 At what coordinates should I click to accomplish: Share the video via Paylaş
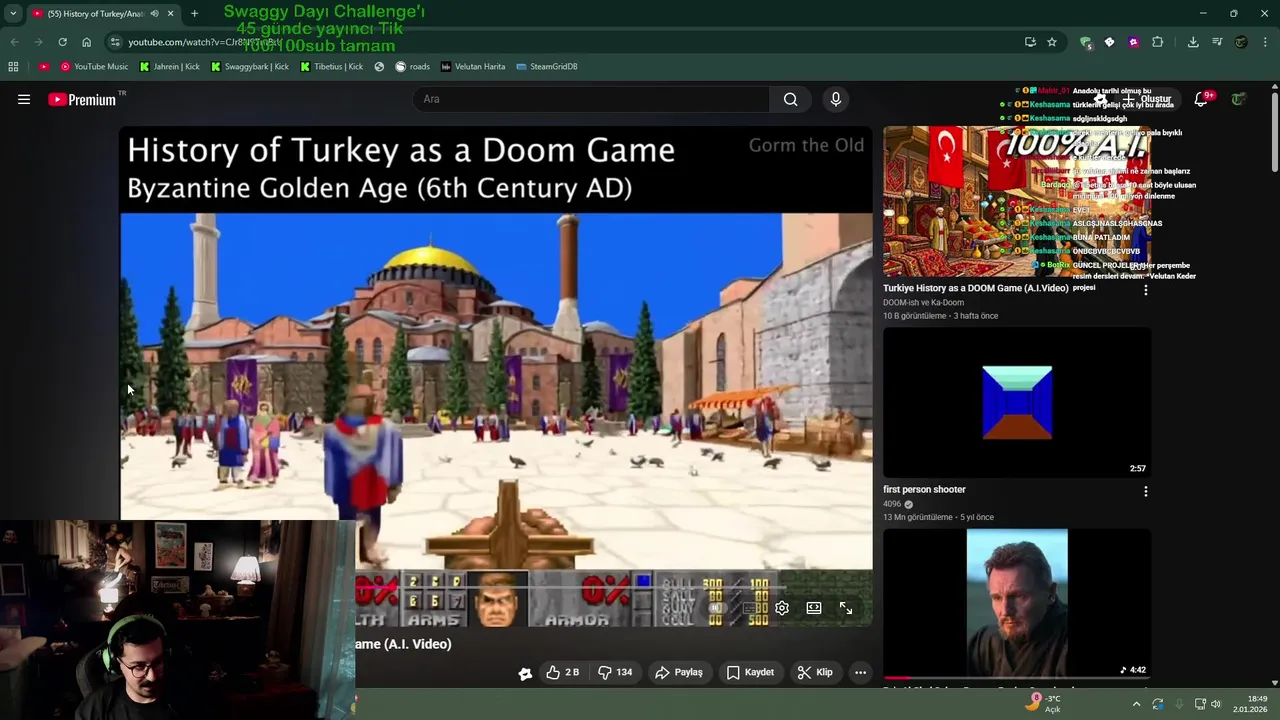pyautogui.click(x=679, y=672)
